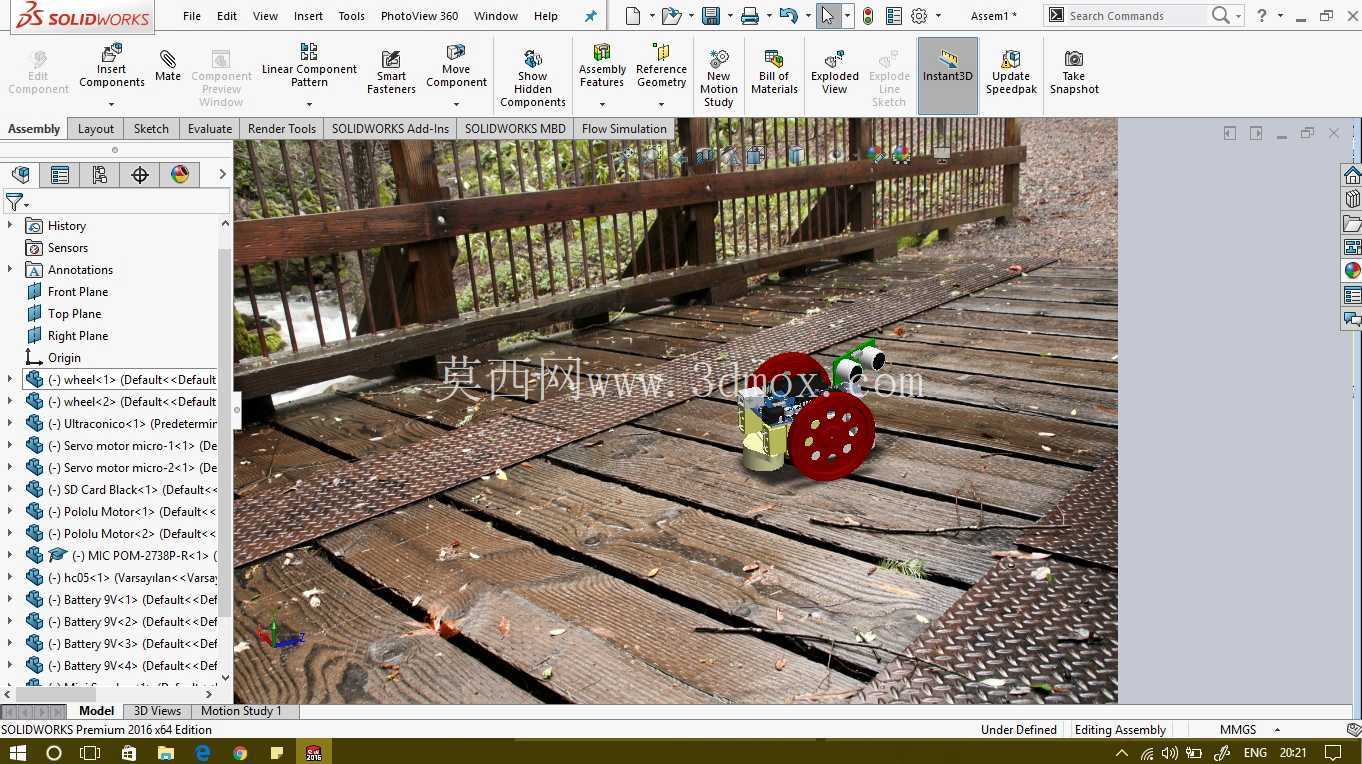Open Assembly Features tool

pyautogui.click(x=602, y=66)
